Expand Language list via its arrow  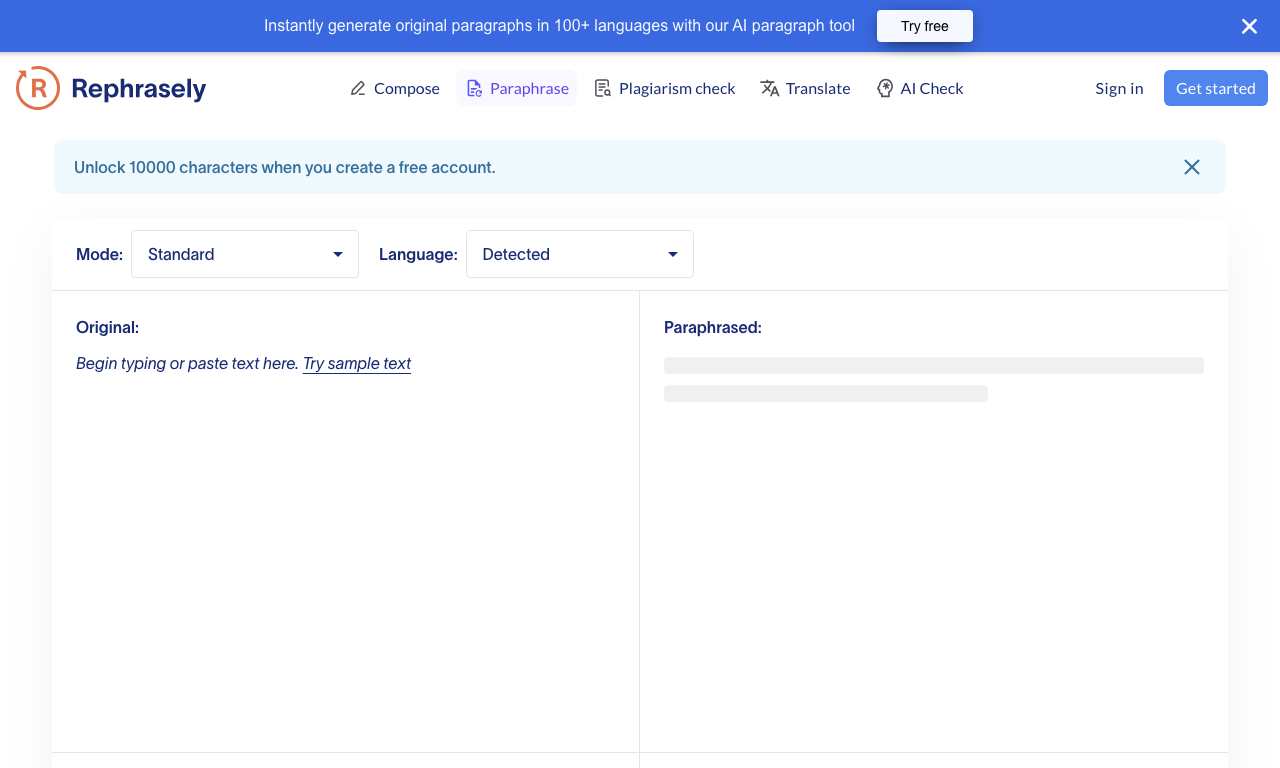(x=673, y=254)
